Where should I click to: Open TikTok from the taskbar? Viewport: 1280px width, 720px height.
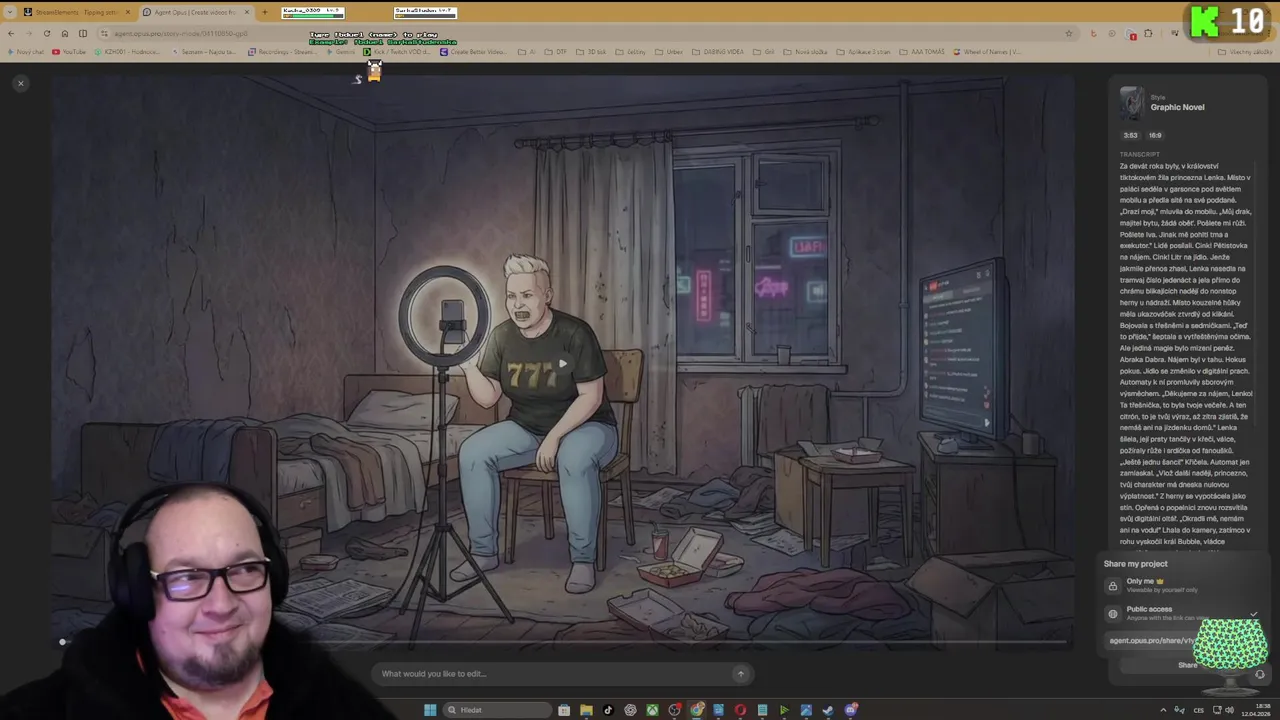pos(608,710)
